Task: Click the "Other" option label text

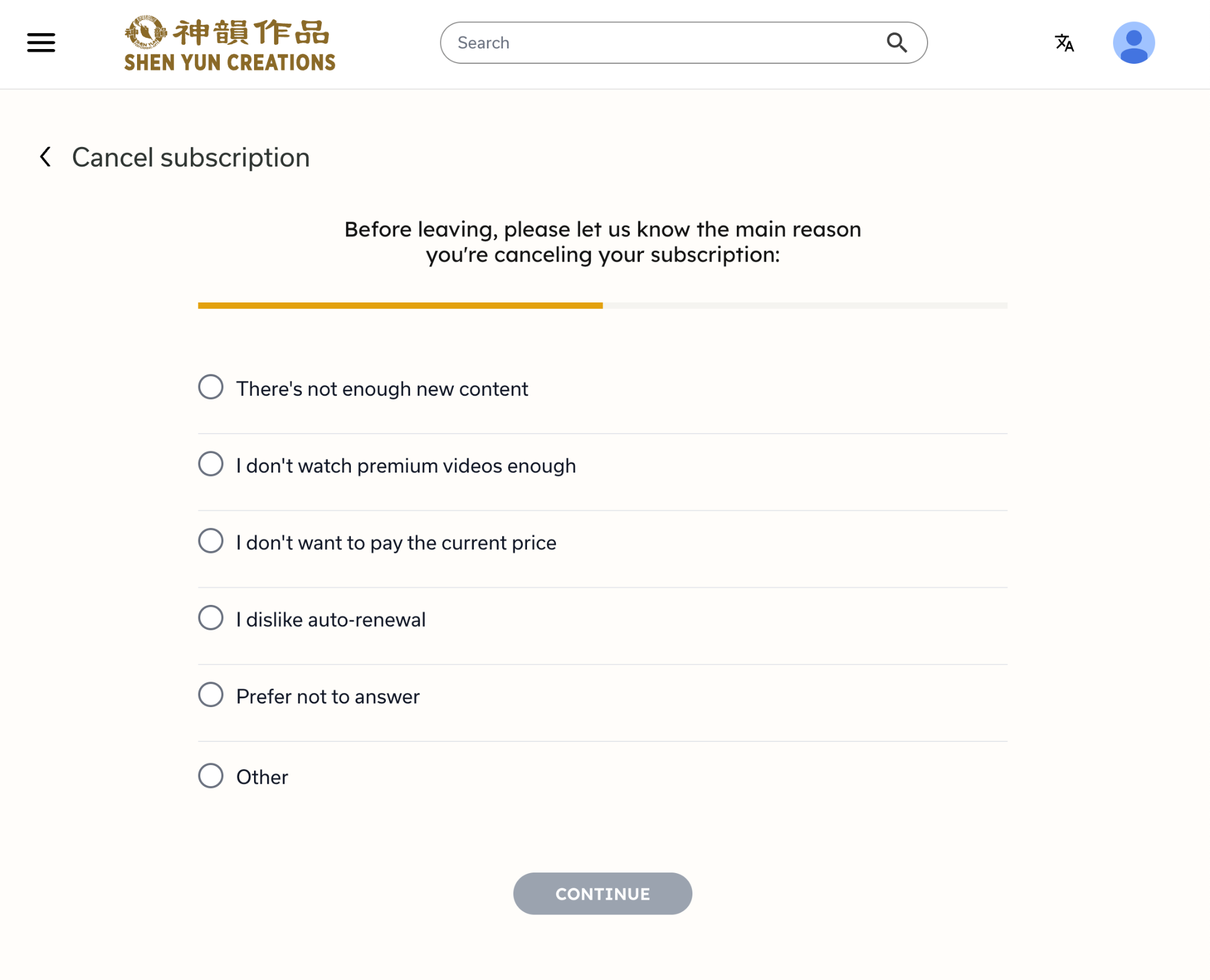Action: (x=262, y=777)
